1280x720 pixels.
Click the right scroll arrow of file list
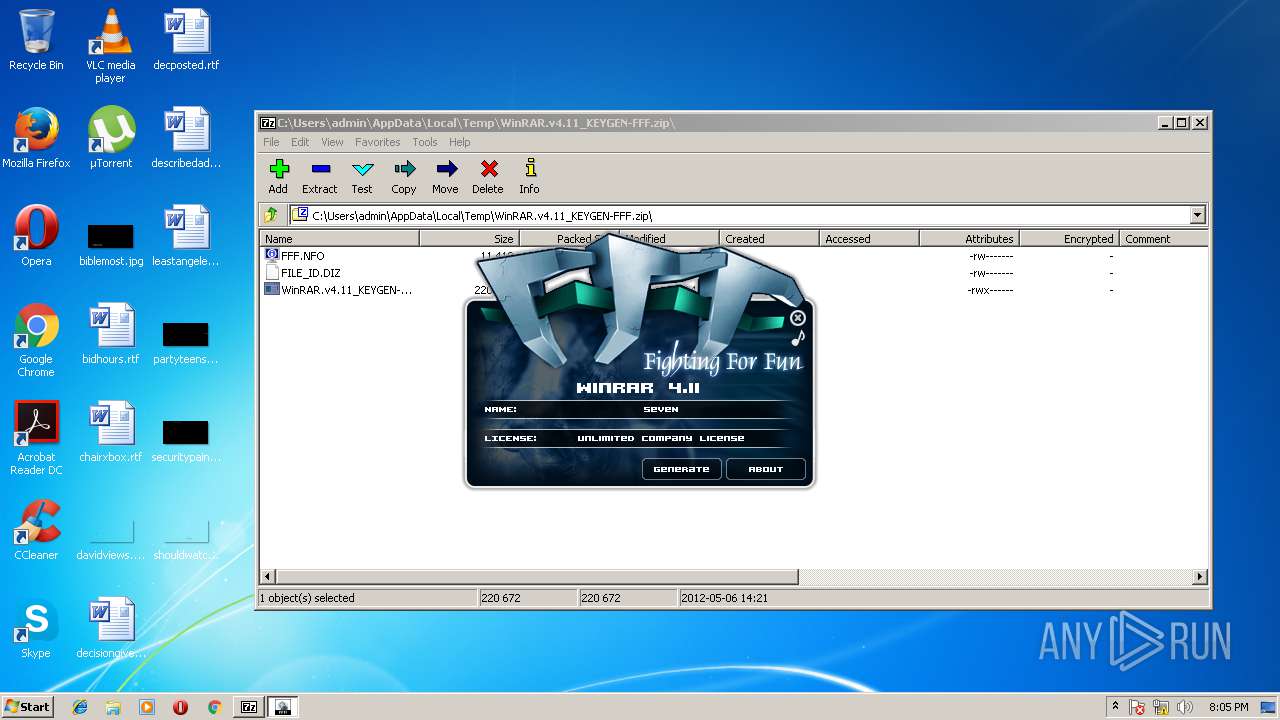[1200, 577]
